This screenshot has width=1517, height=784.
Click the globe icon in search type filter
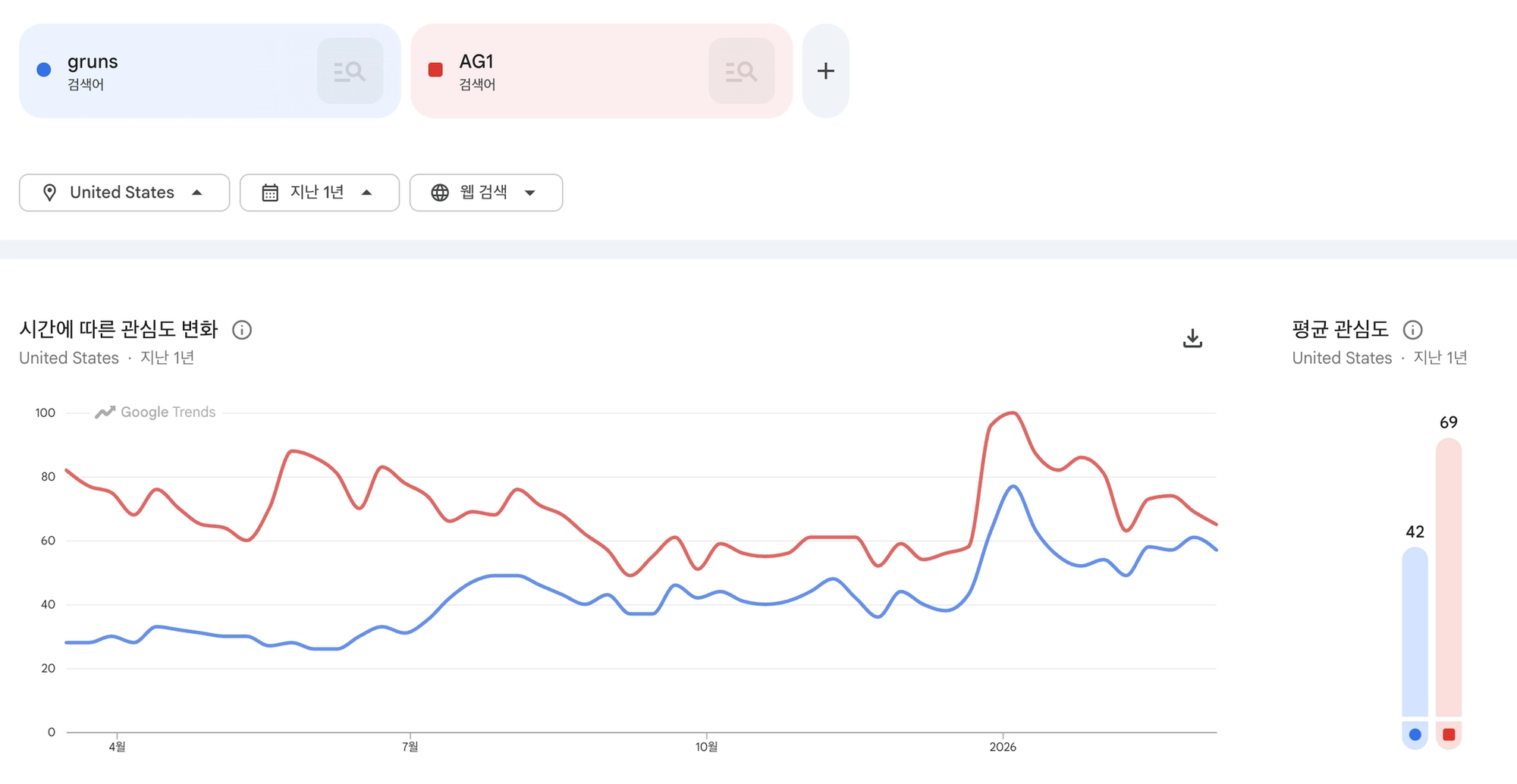click(440, 193)
